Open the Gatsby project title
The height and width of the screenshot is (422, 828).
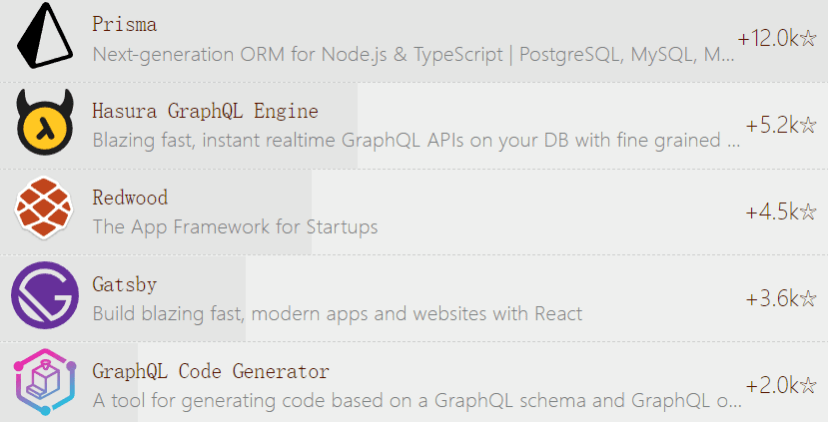pyautogui.click(x=125, y=285)
